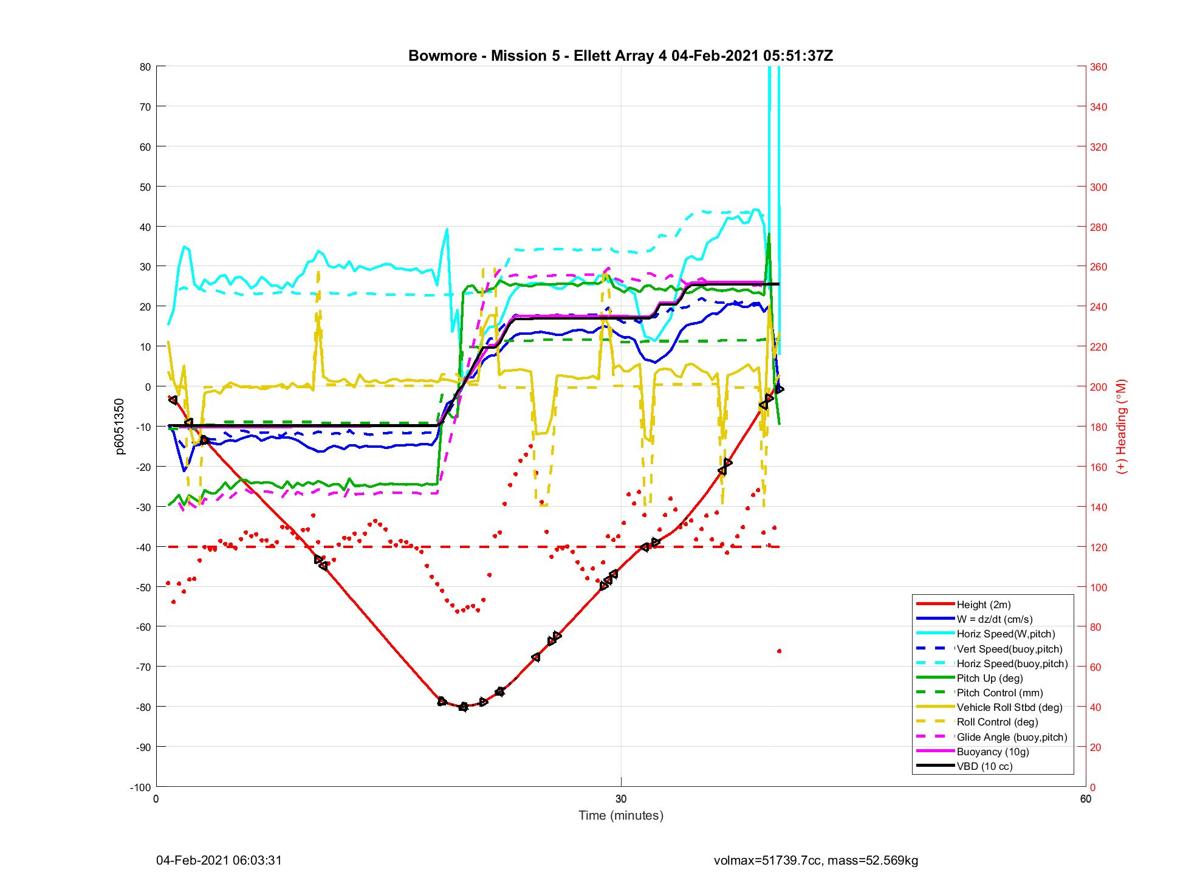Select the heading axis tick label "100"

point(1099,587)
